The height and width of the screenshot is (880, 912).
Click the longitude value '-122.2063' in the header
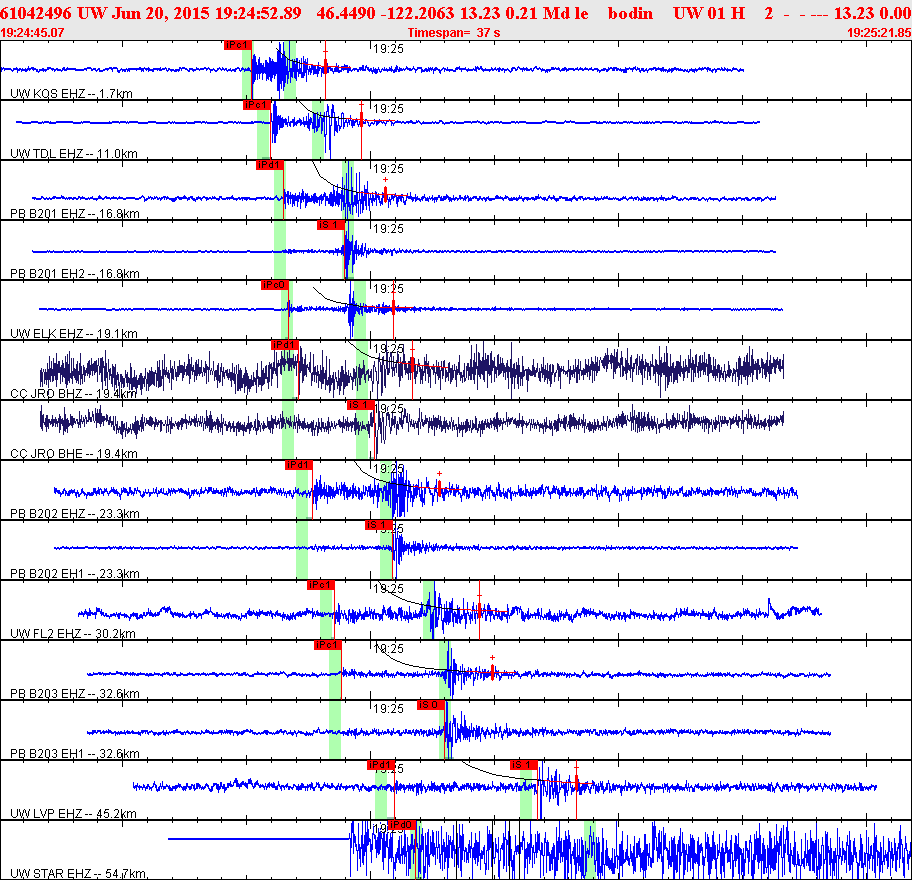coord(417,13)
